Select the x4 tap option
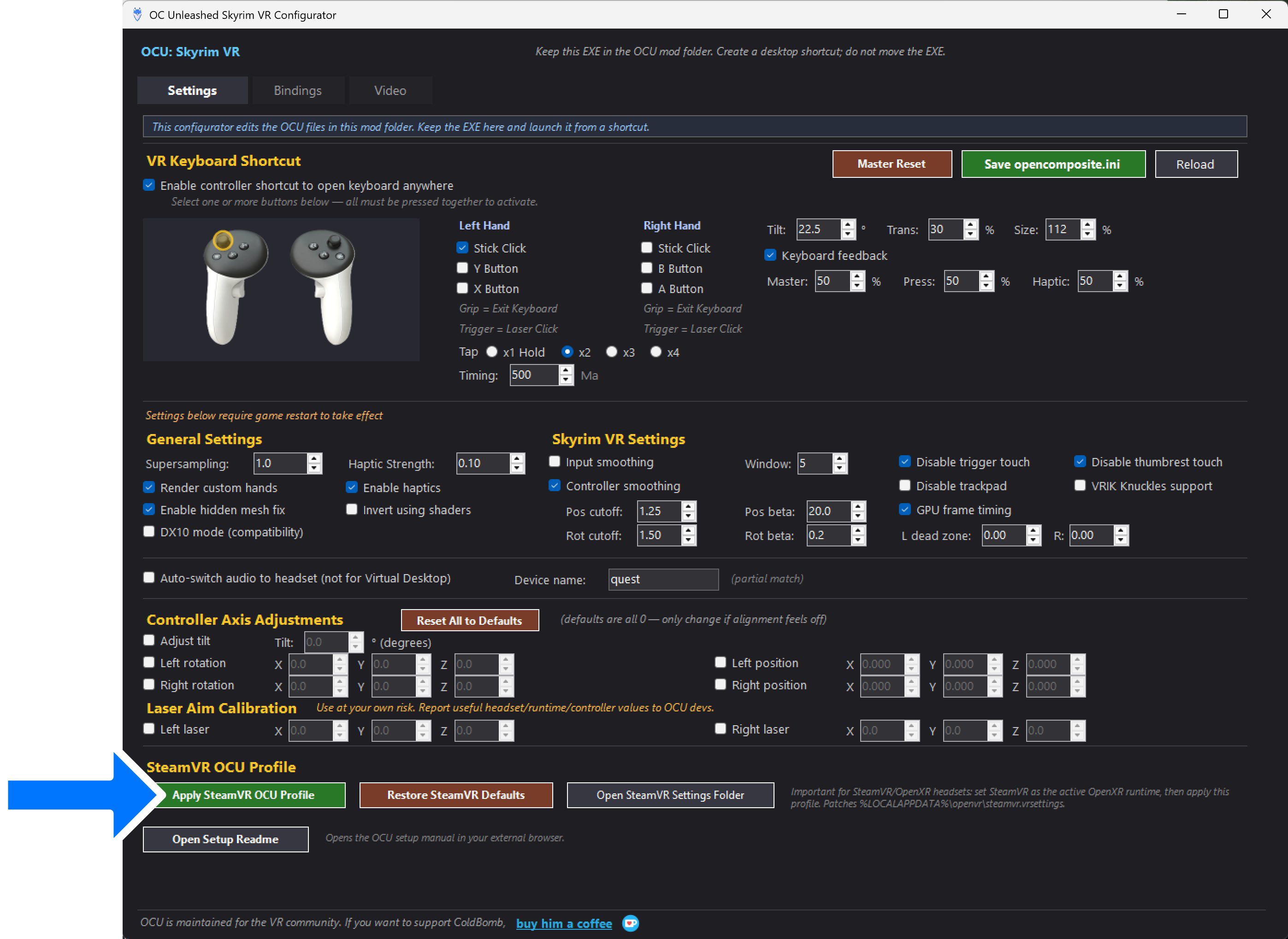The image size is (1288, 939). tap(656, 352)
